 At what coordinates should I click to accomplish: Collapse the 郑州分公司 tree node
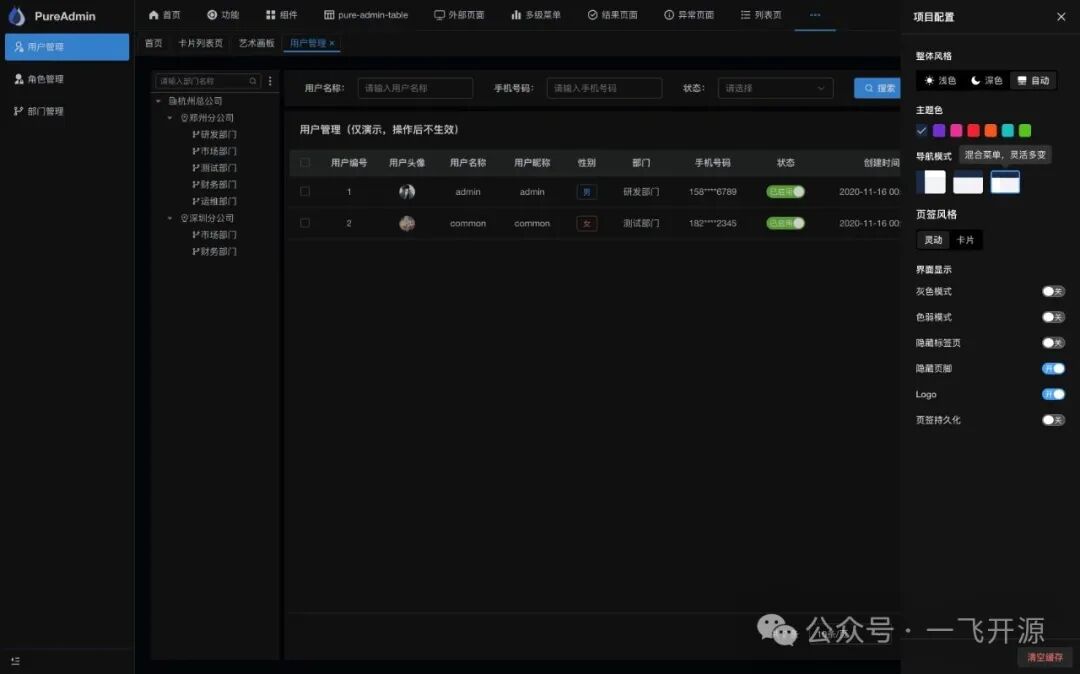point(170,118)
